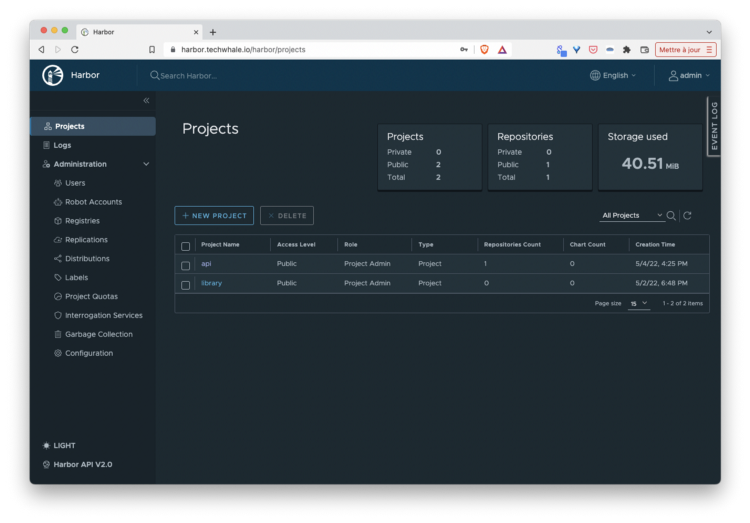This screenshot has width=750, height=523.
Task: Open the api project link
Action: (206, 264)
